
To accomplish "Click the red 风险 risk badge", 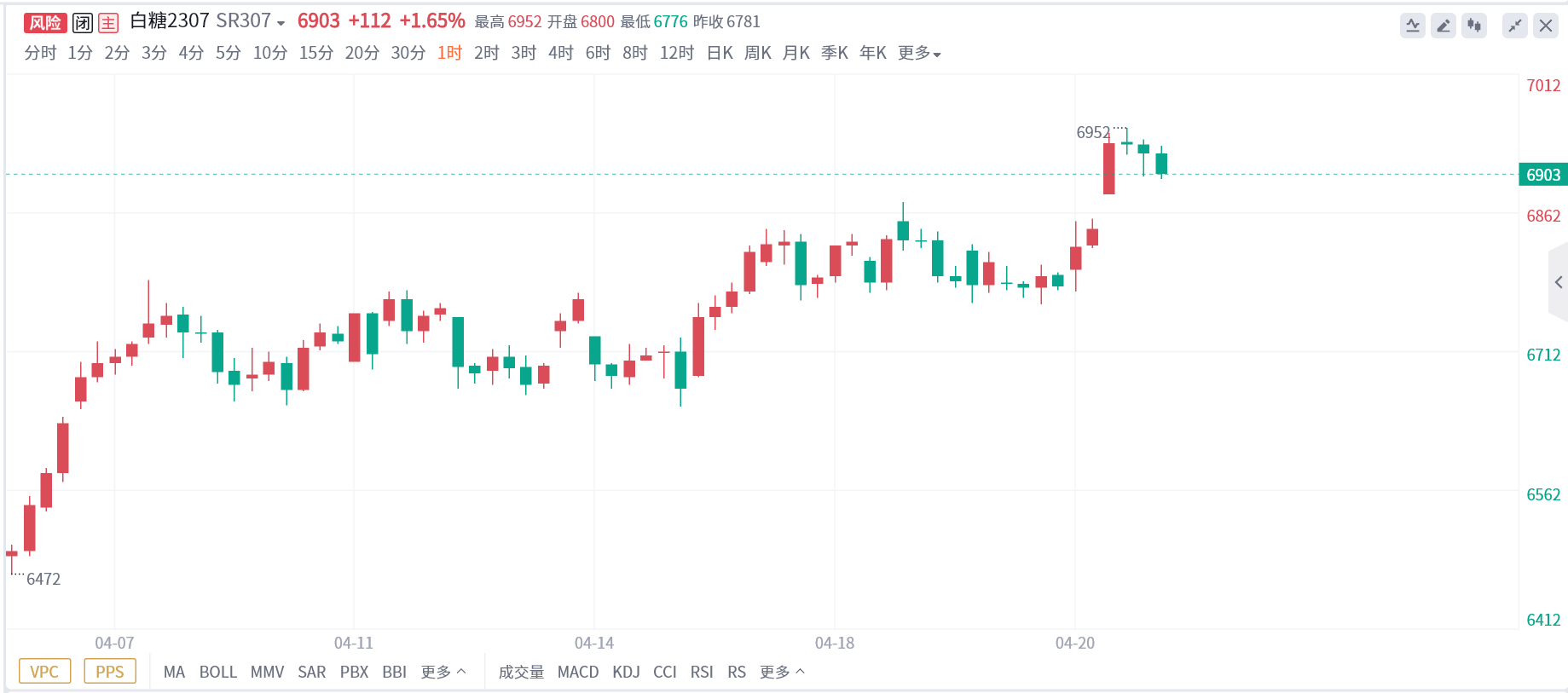I will (45, 23).
